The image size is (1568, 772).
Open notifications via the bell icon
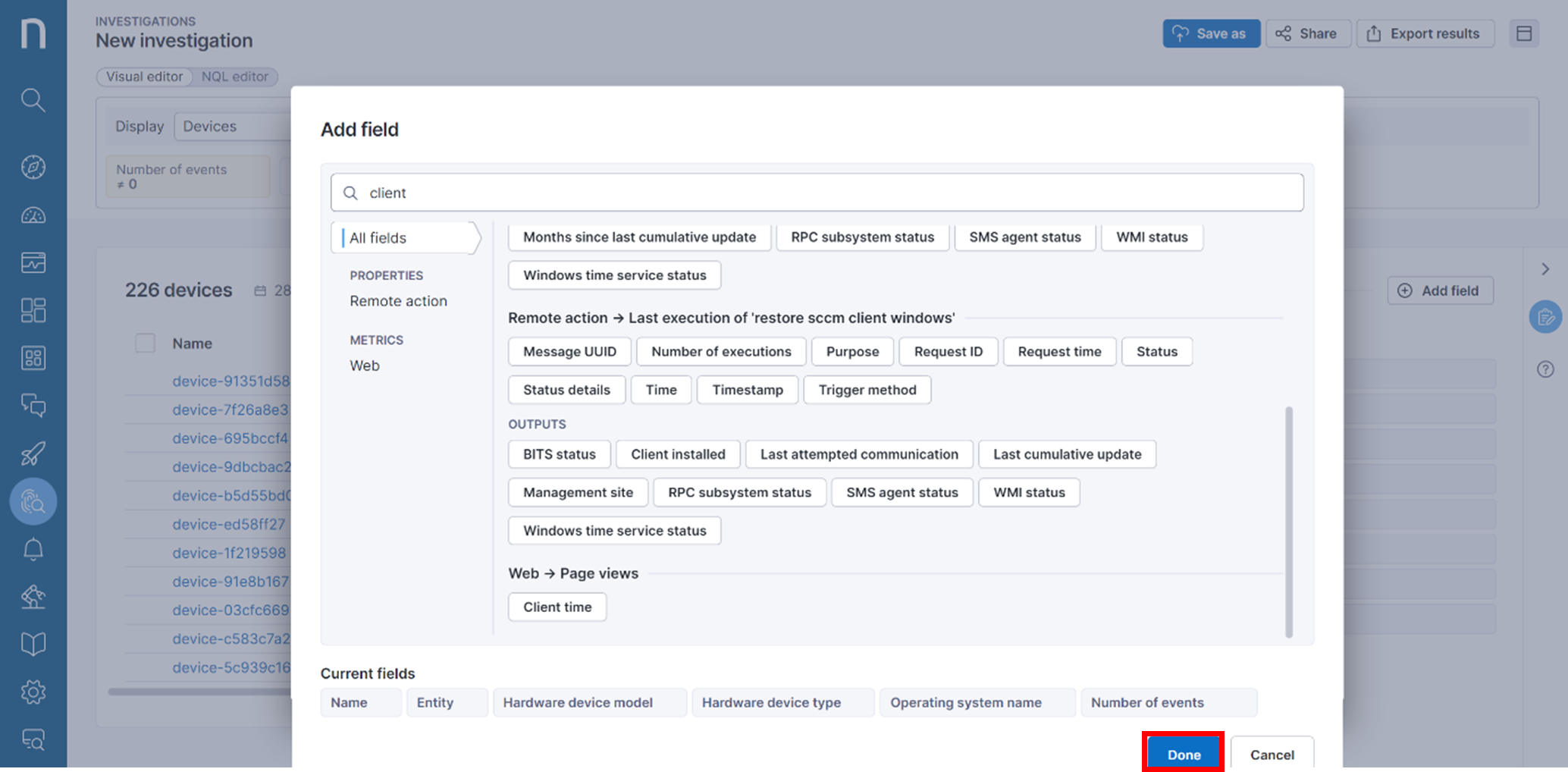33,548
